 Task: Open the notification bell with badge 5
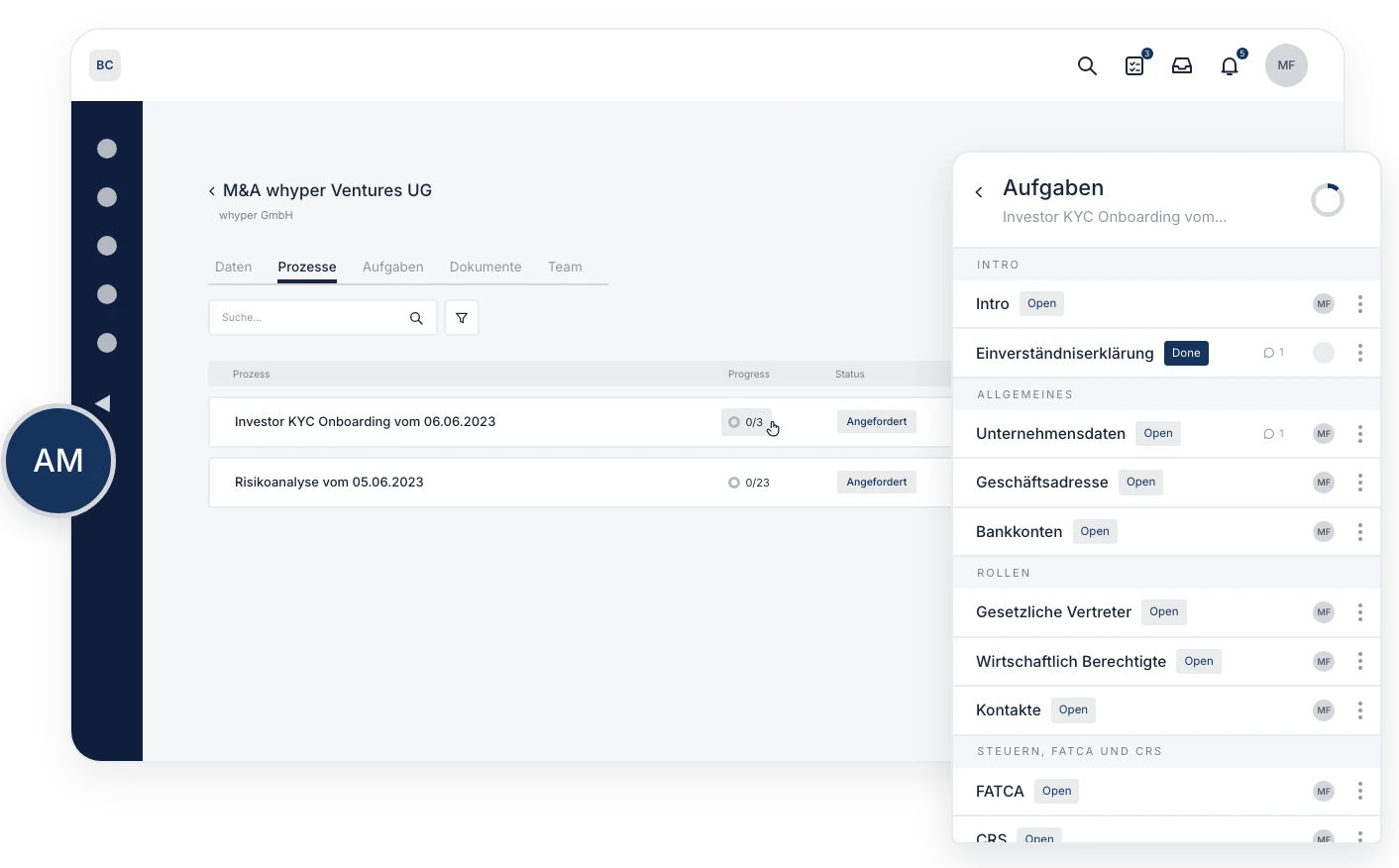(1230, 65)
